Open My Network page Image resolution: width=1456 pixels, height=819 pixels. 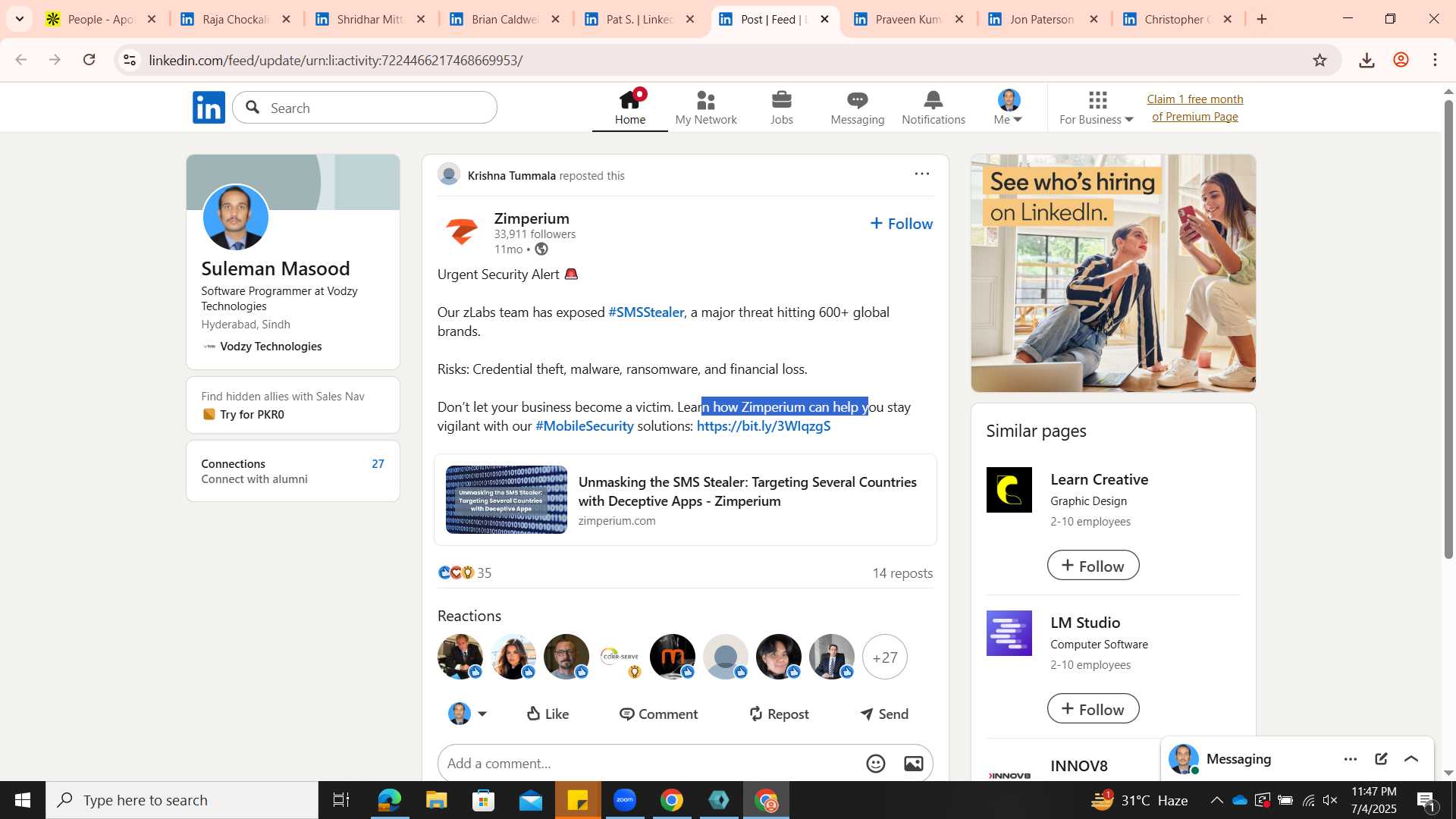(705, 108)
